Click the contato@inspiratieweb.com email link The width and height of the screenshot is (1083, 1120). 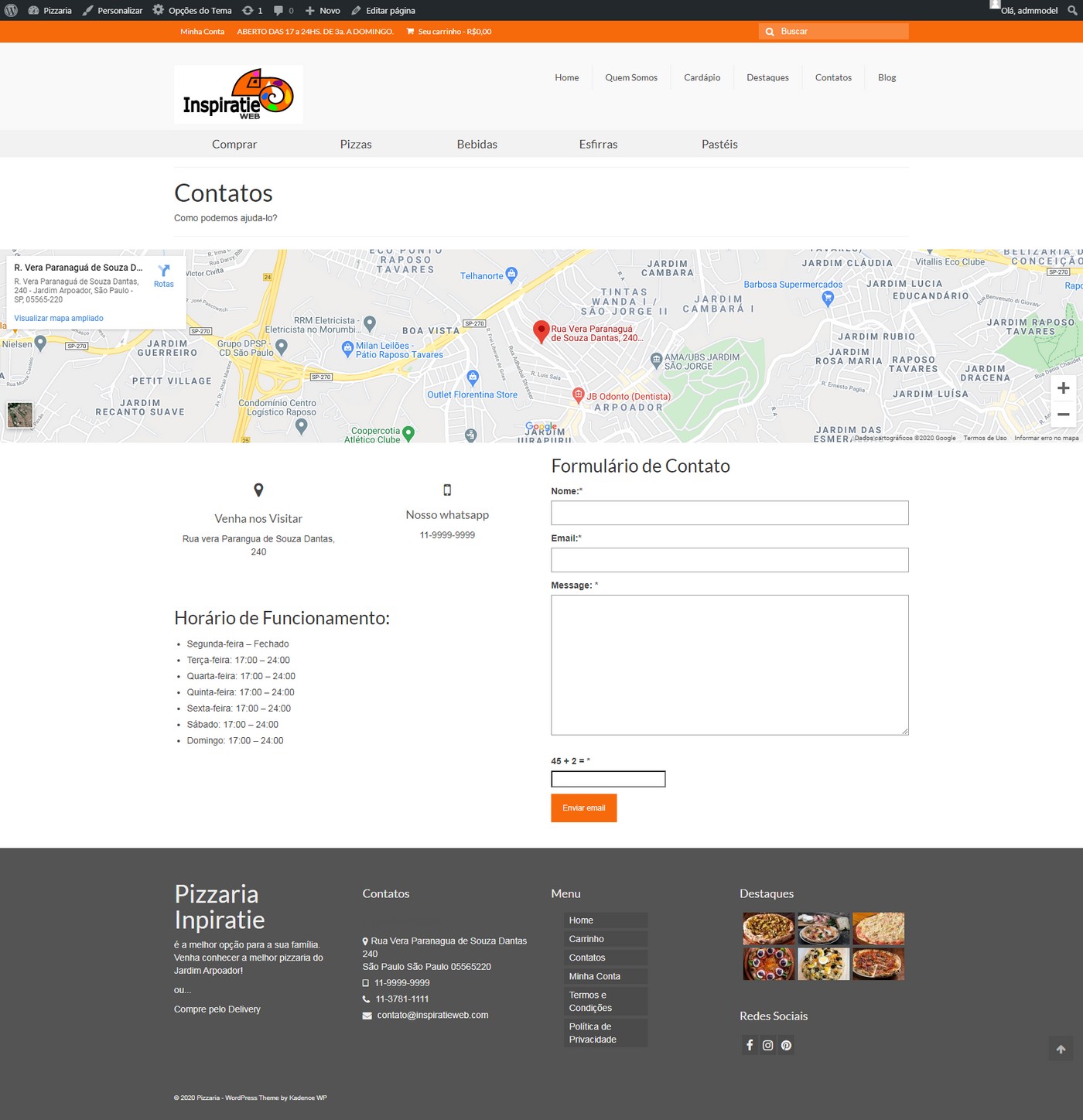pos(432,1015)
